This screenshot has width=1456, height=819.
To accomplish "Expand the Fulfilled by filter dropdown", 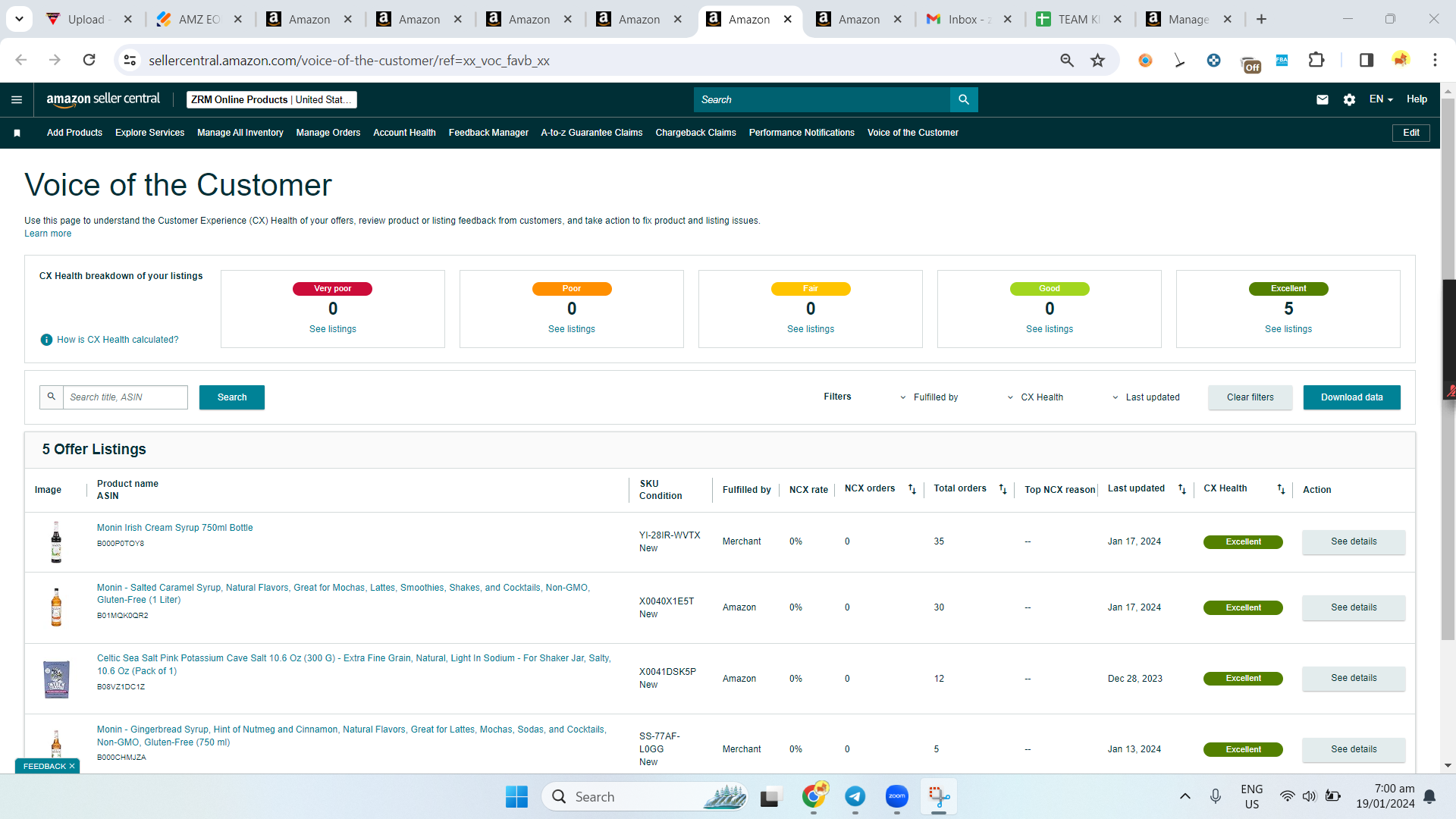I will click(929, 397).
